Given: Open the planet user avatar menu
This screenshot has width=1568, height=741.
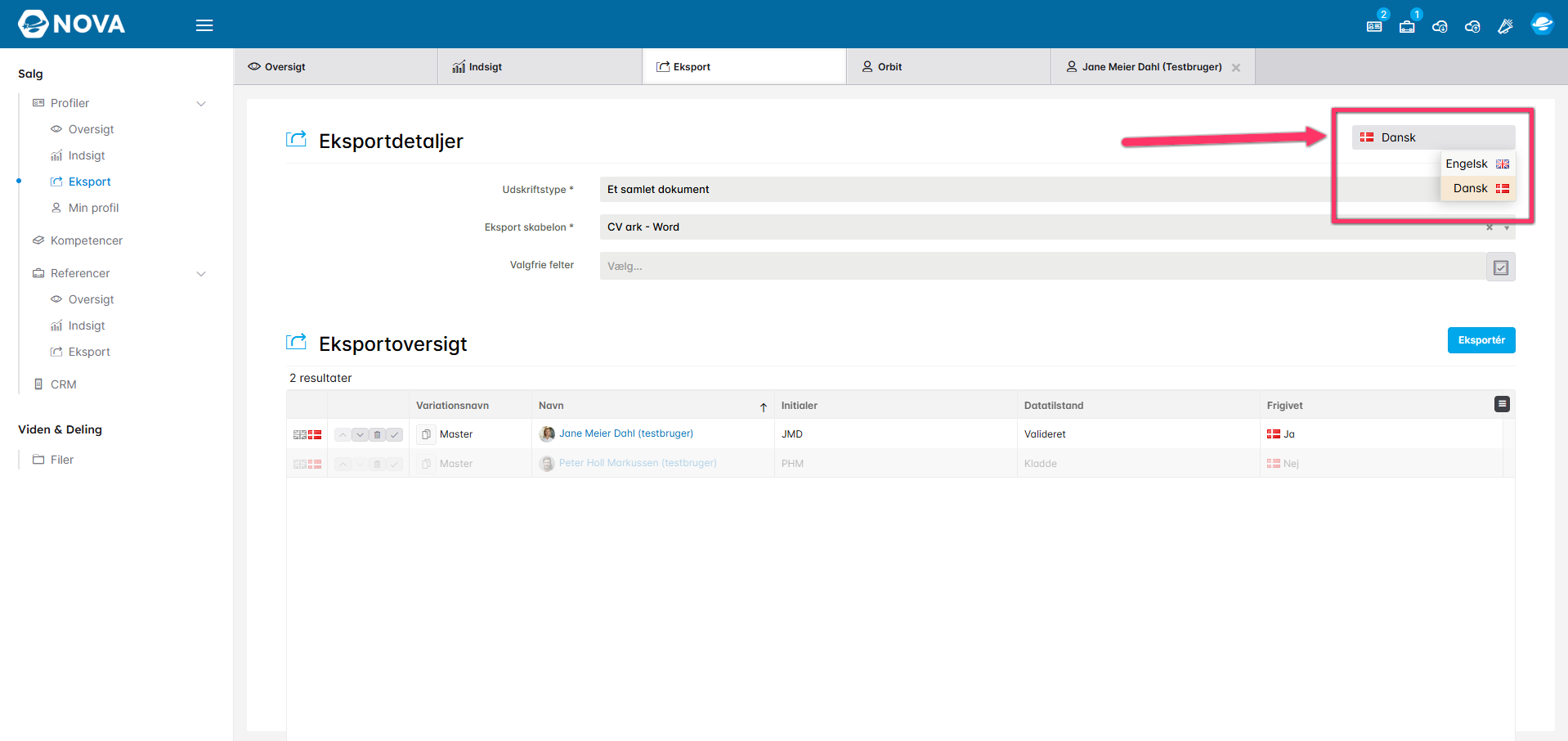Looking at the screenshot, I should click(1542, 25).
